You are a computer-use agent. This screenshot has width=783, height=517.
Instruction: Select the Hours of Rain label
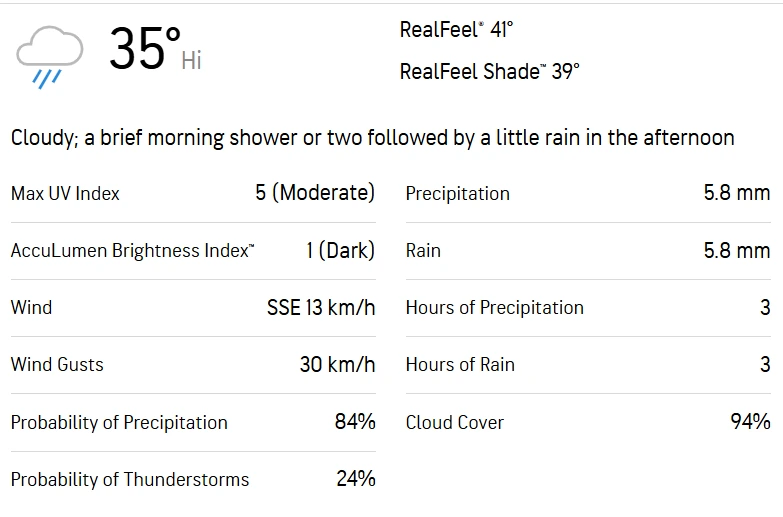460,365
